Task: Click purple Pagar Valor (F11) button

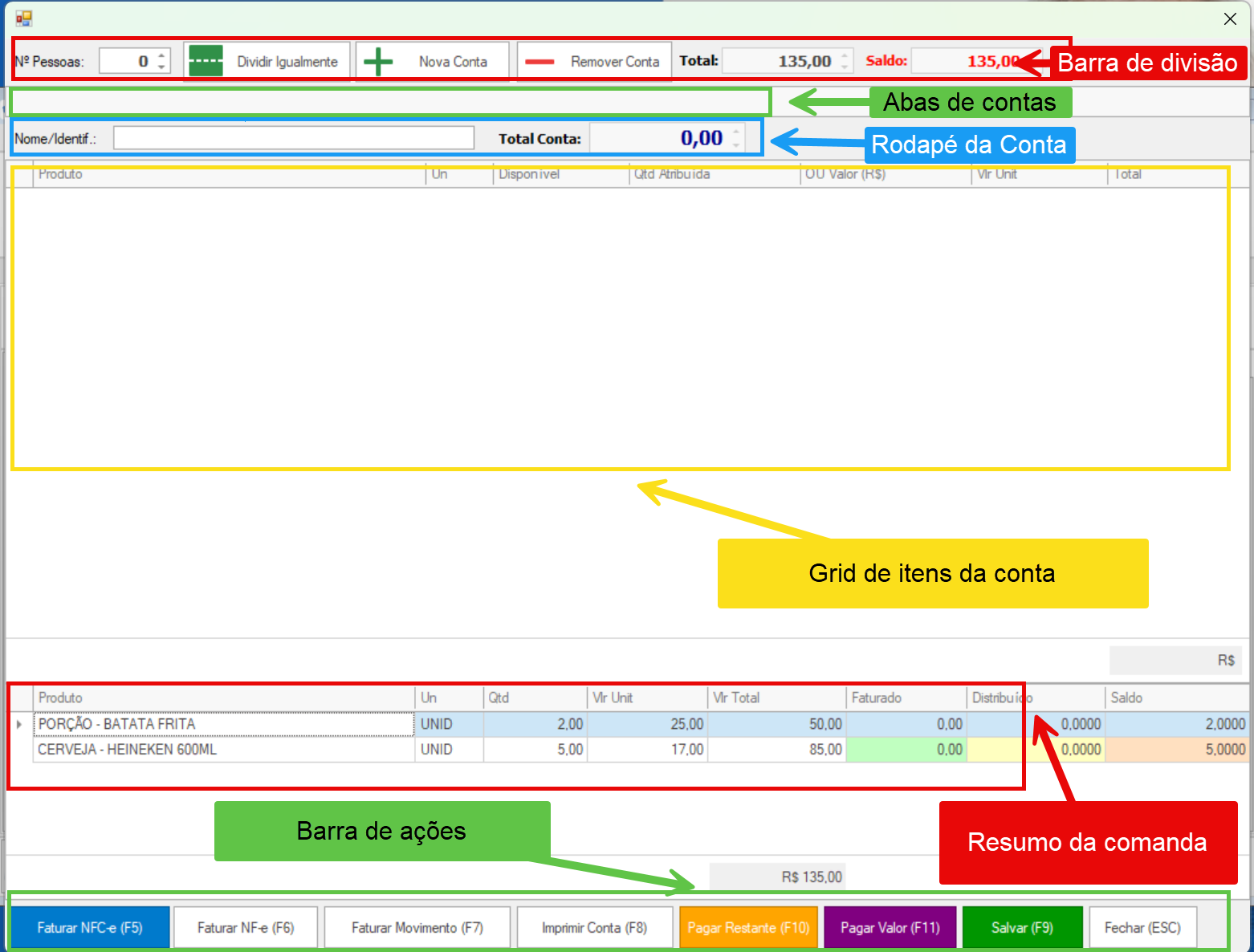Action: coord(890,928)
